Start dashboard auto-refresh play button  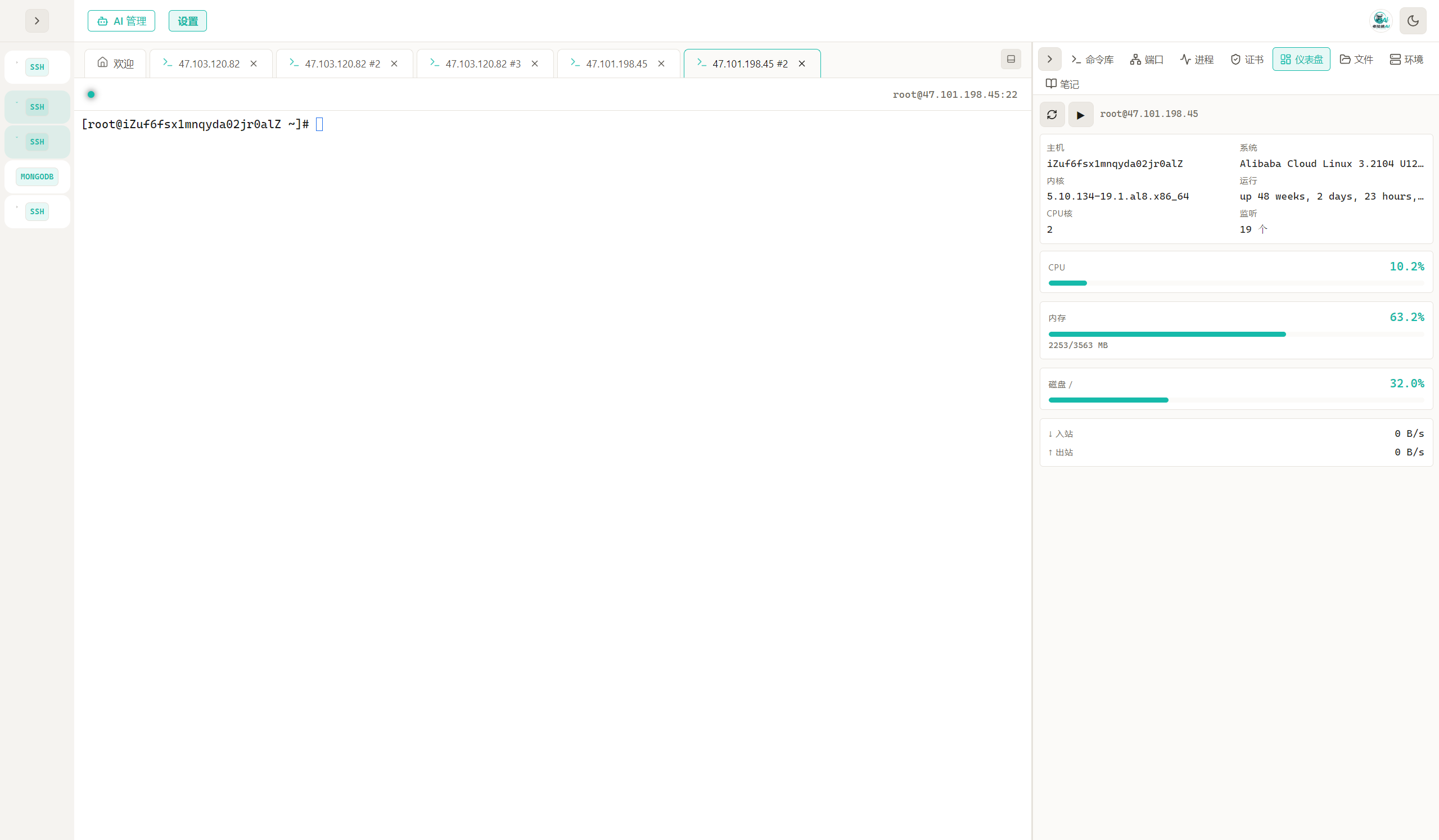[x=1080, y=115]
